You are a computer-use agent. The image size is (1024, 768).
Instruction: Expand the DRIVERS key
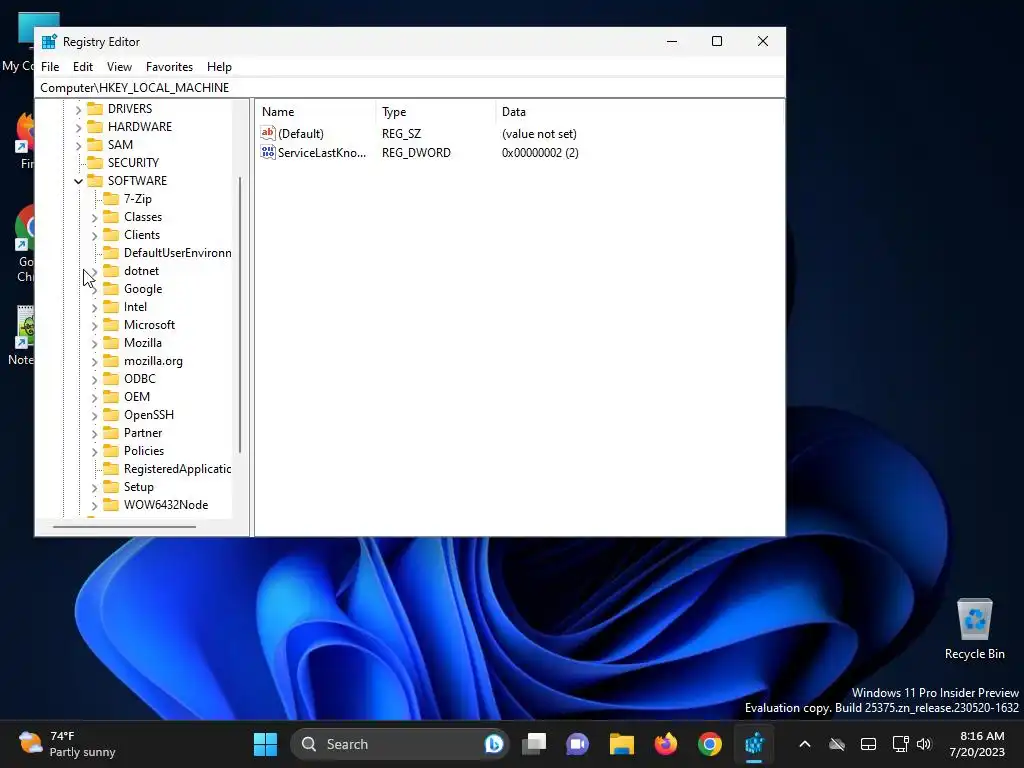click(78, 109)
